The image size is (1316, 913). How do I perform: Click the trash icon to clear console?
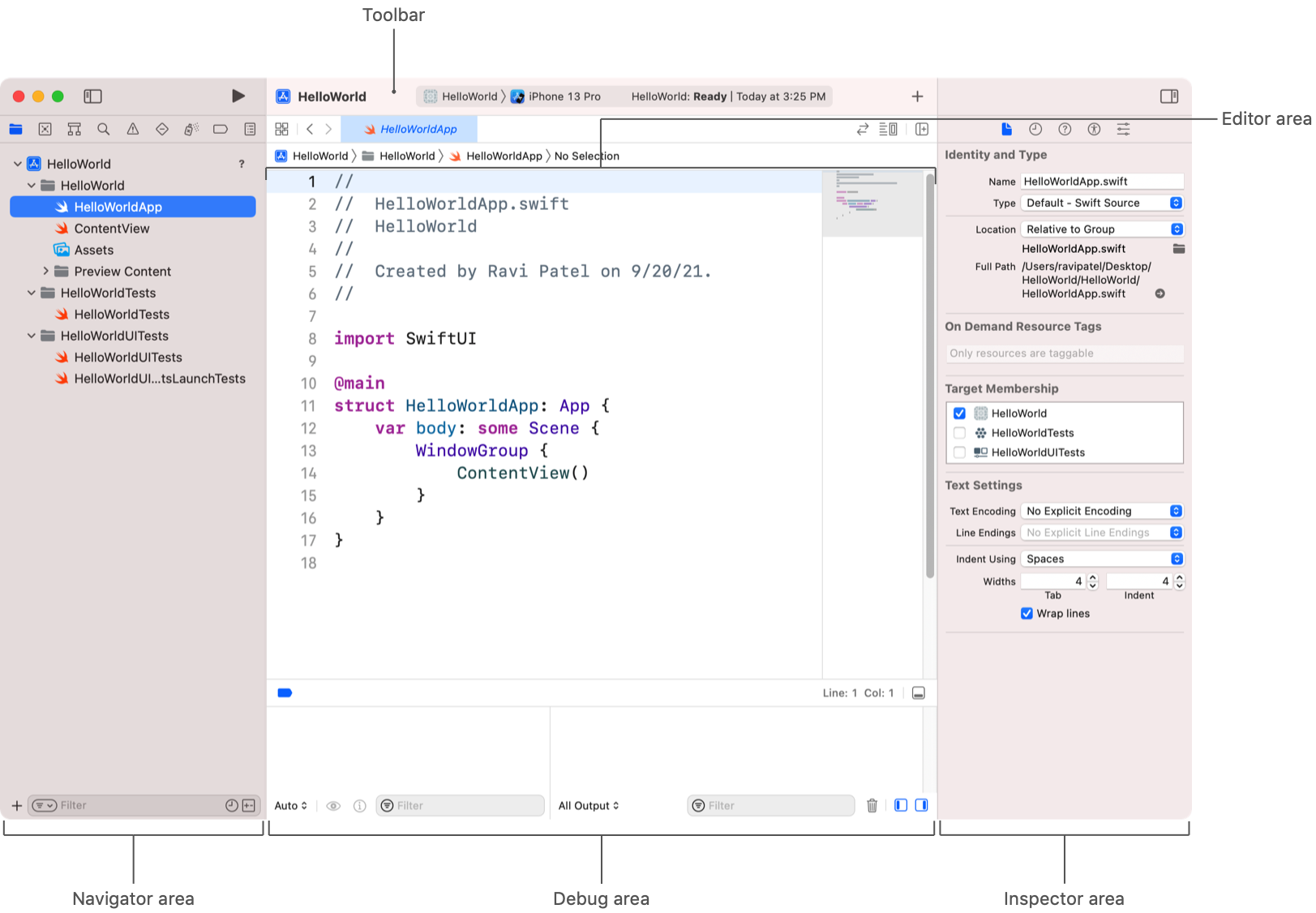[872, 805]
